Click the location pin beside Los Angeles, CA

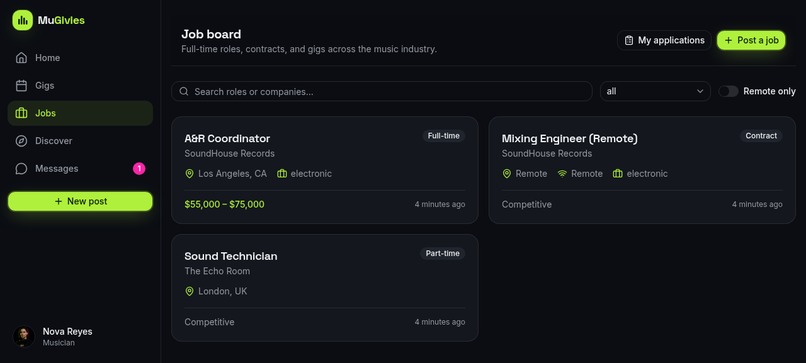point(189,174)
